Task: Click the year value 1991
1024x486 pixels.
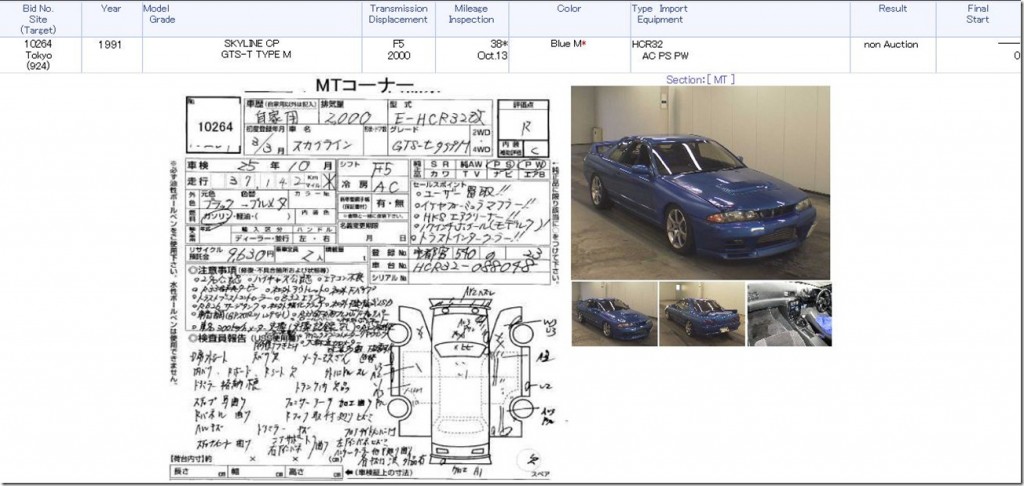Action: 111,44
